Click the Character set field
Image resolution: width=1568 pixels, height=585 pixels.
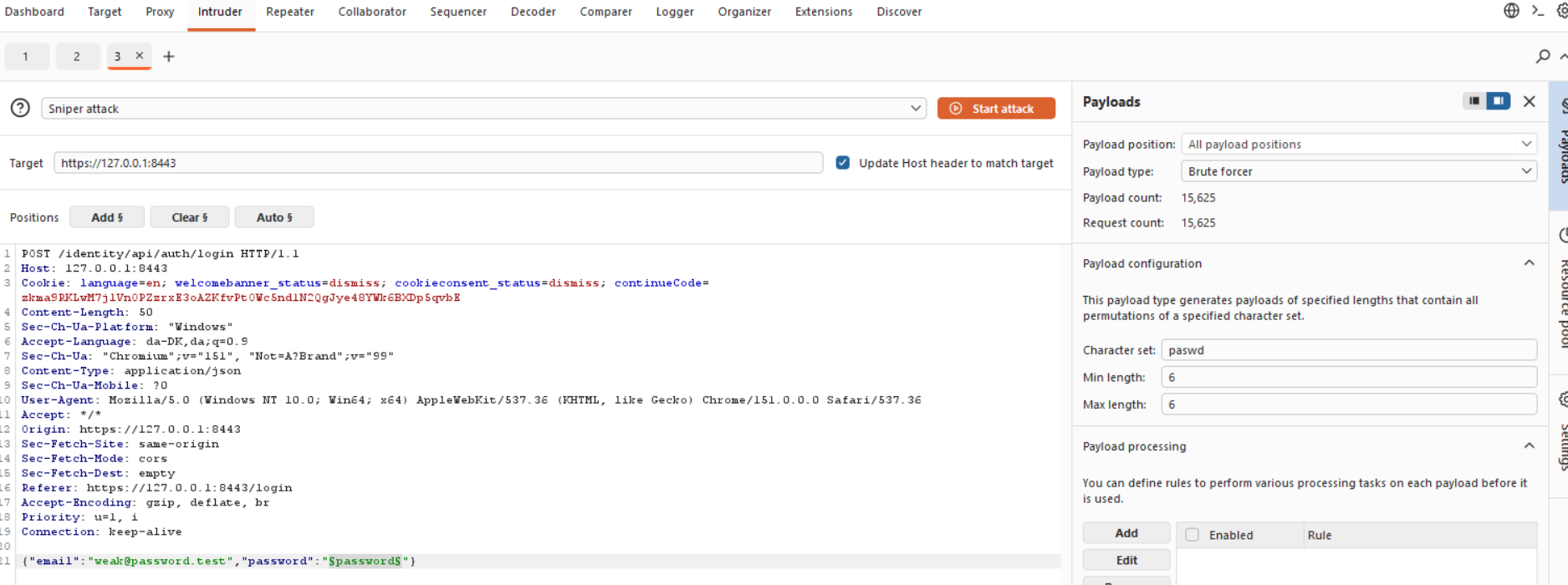tap(1349, 350)
